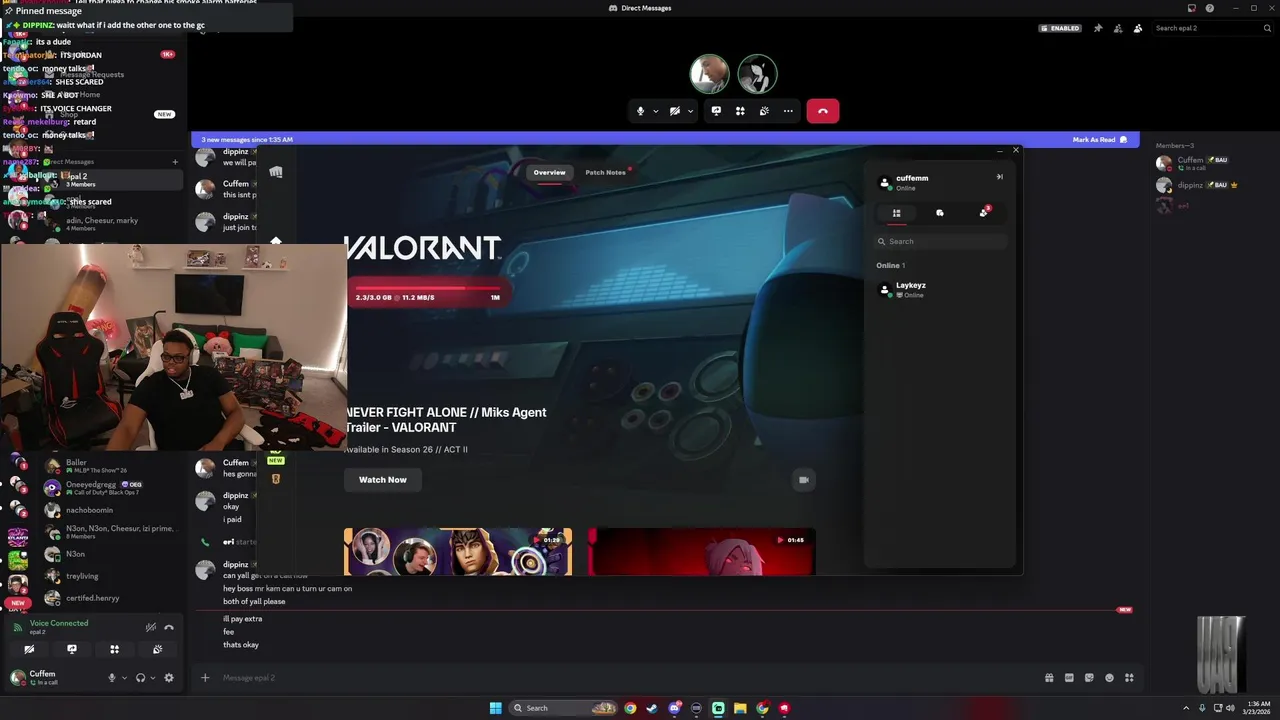The height and width of the screenshot is (720, 1280).
Task: Add friends to DM icon in header
Action: (x=1118, y=28)
